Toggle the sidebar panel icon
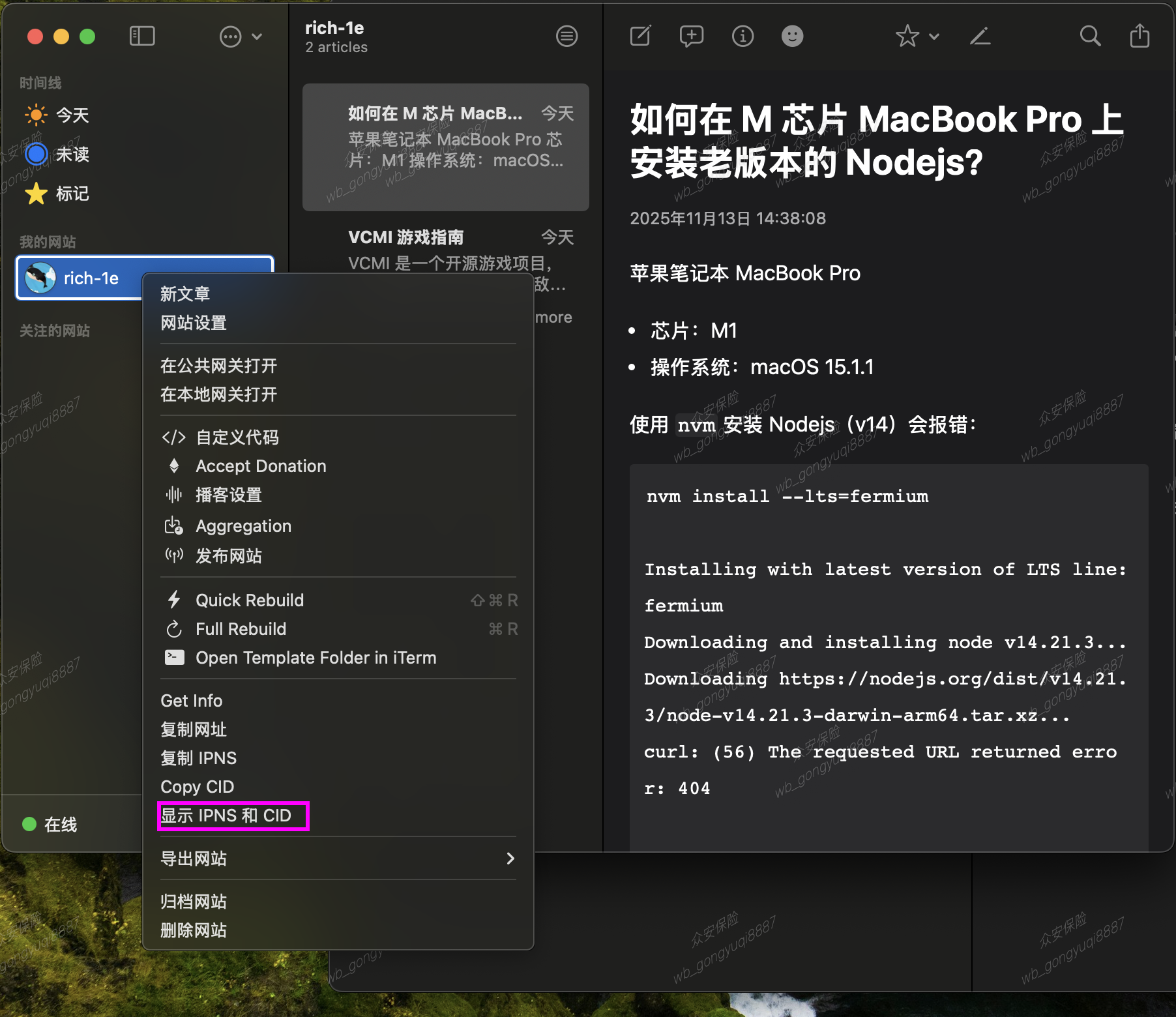 [142, 36]
